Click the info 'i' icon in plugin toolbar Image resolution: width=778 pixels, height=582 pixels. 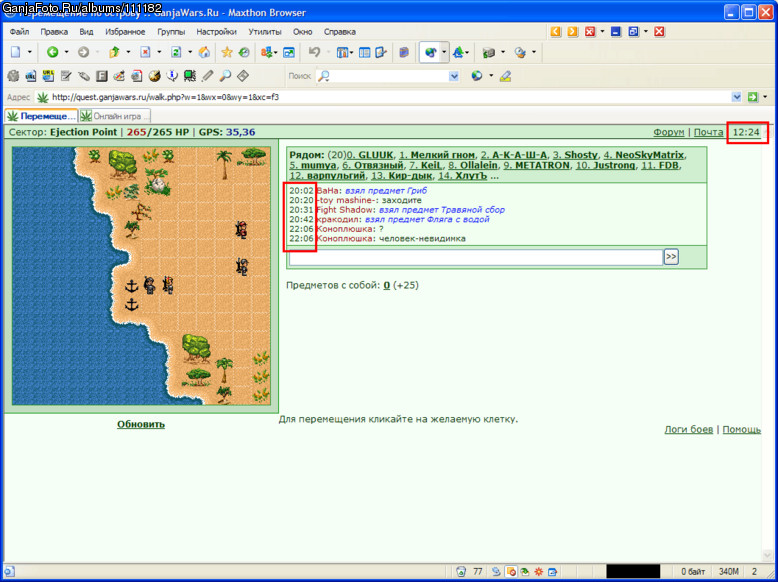pyautogui.click(x=172, y=76)
